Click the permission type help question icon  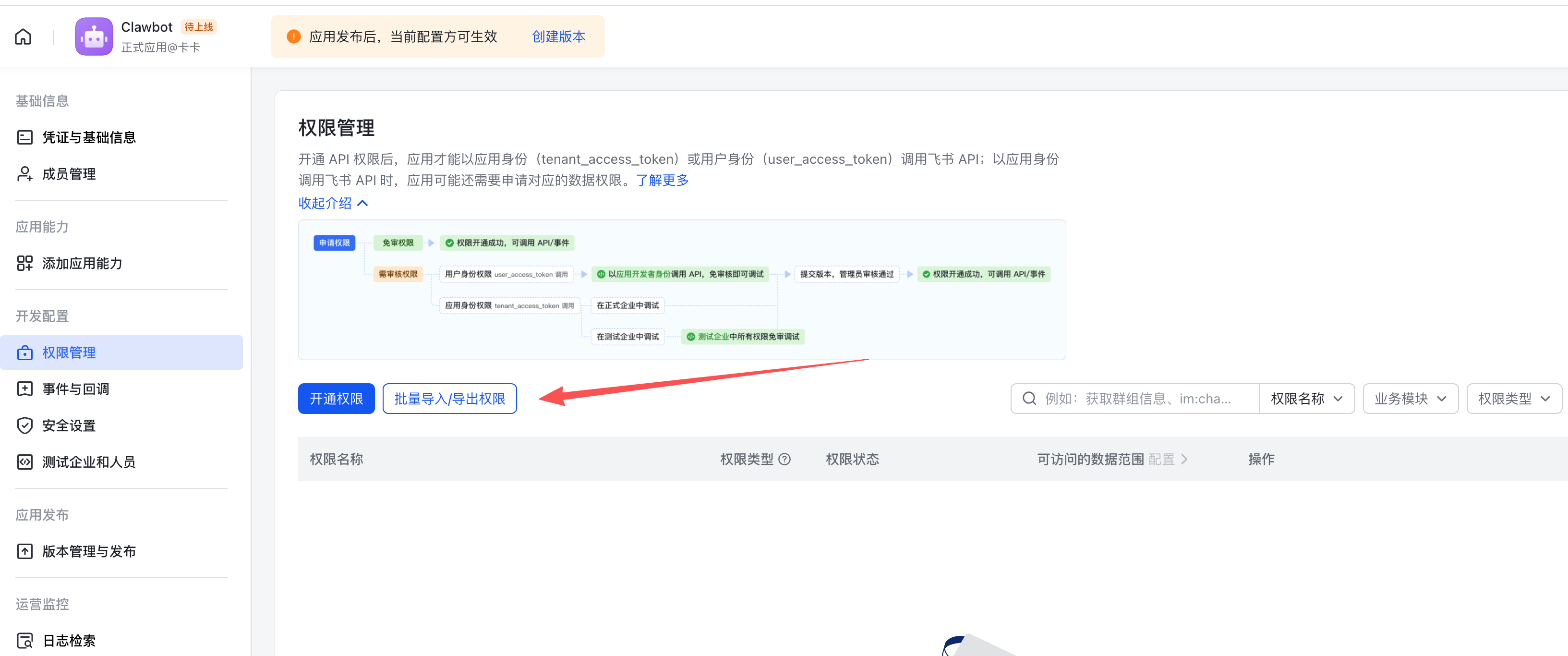click(x=784, y=459)
